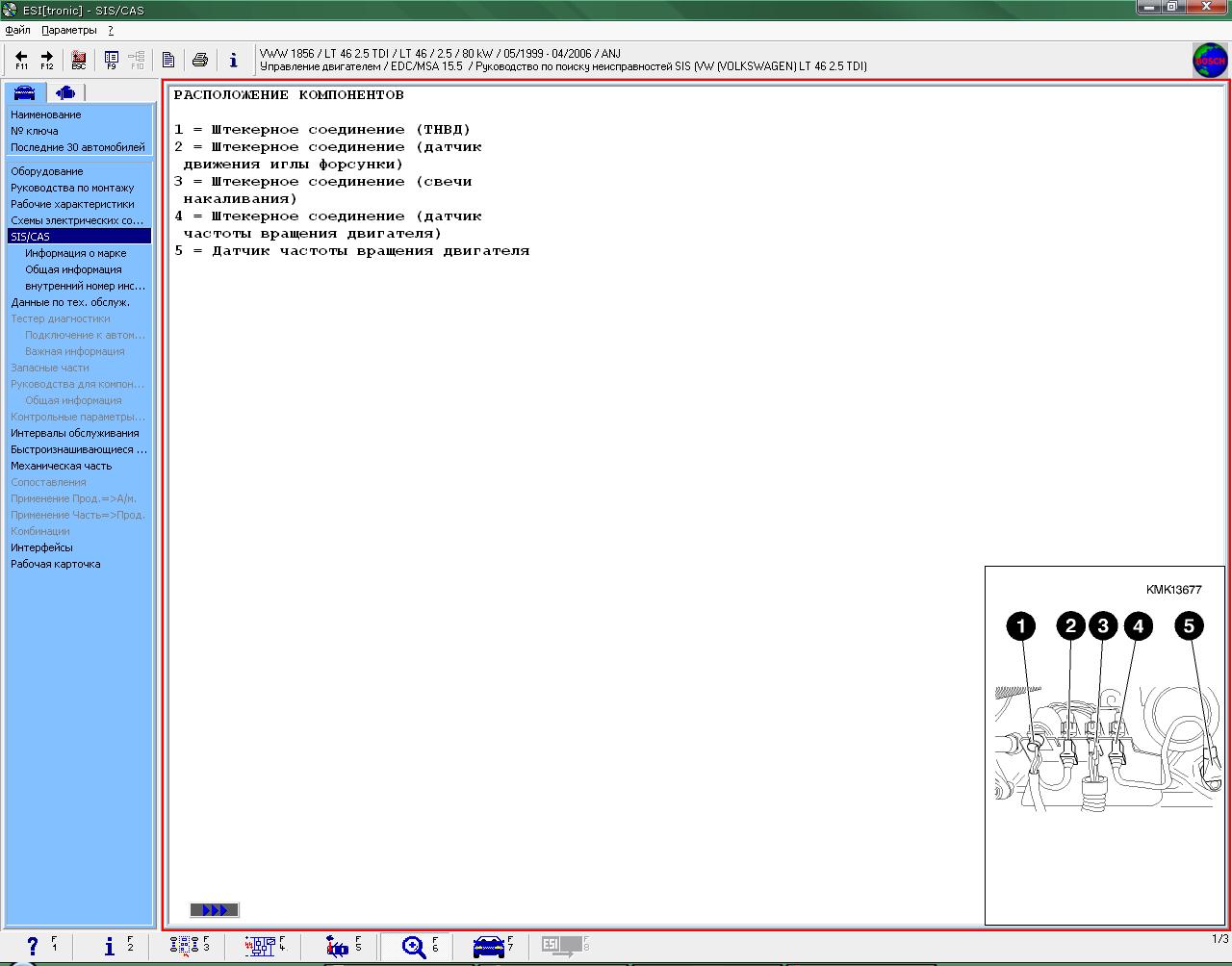
Task: Click the printer icon in the toolbar
Action: coord(200,60)
